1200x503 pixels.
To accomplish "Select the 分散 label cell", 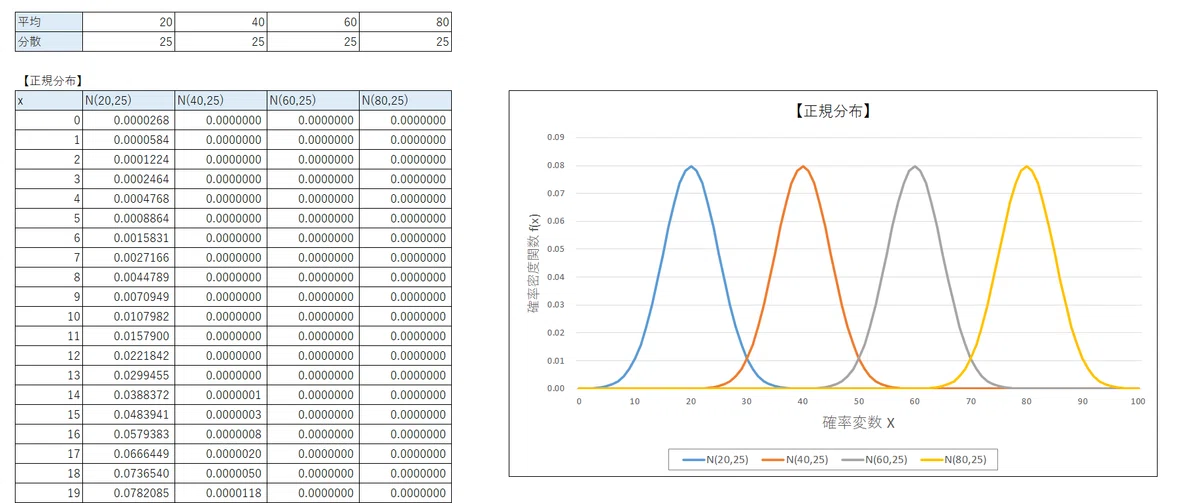I will (x=49, y=42).
